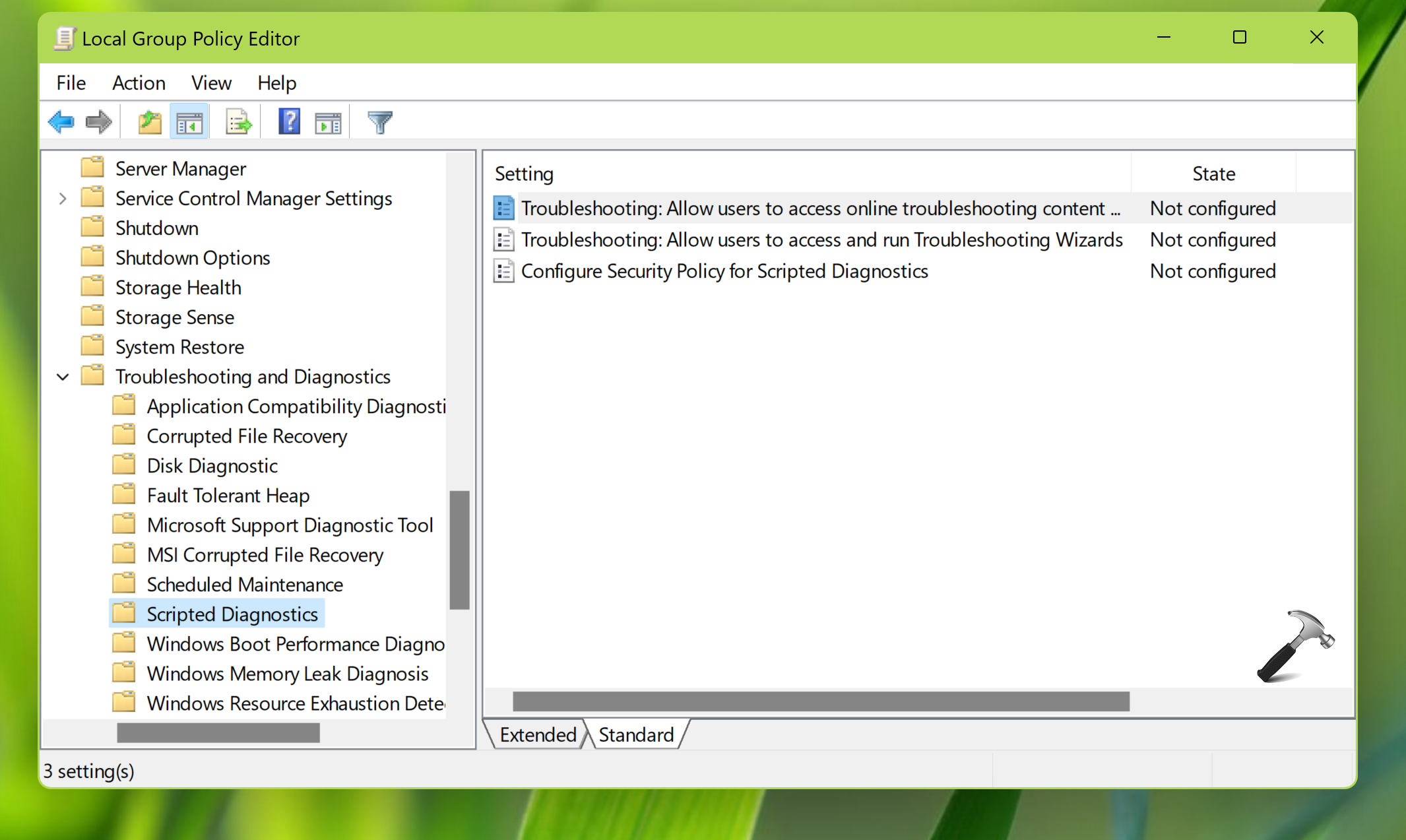The image size is (1406, 840).
Task: Click the Back arrow toolbar icon
Action: point(61,122)
